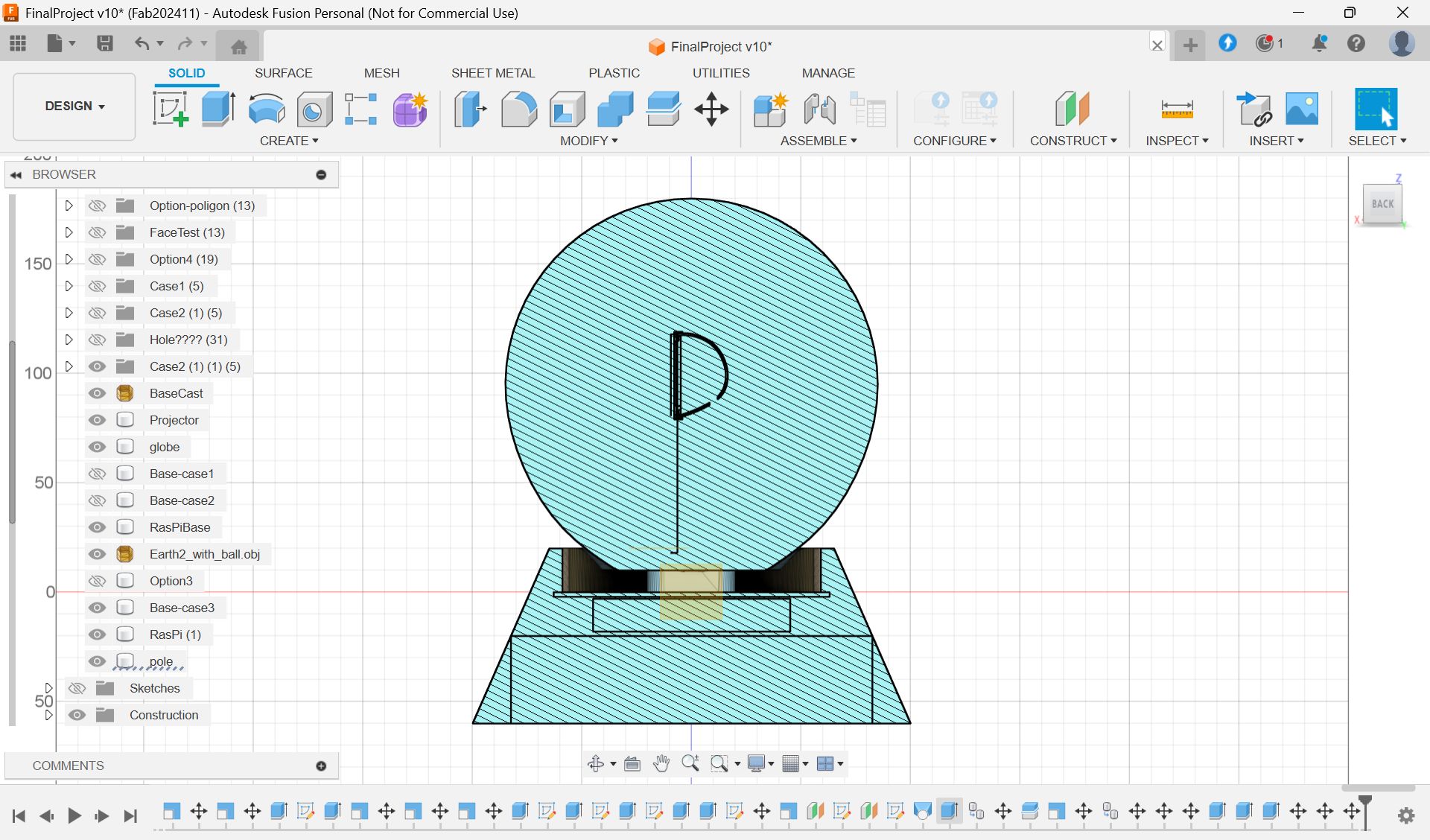Open the INSPECT dropdown menu
This screenshot has width=1430, height=840.
click(x=1177, y=141)
